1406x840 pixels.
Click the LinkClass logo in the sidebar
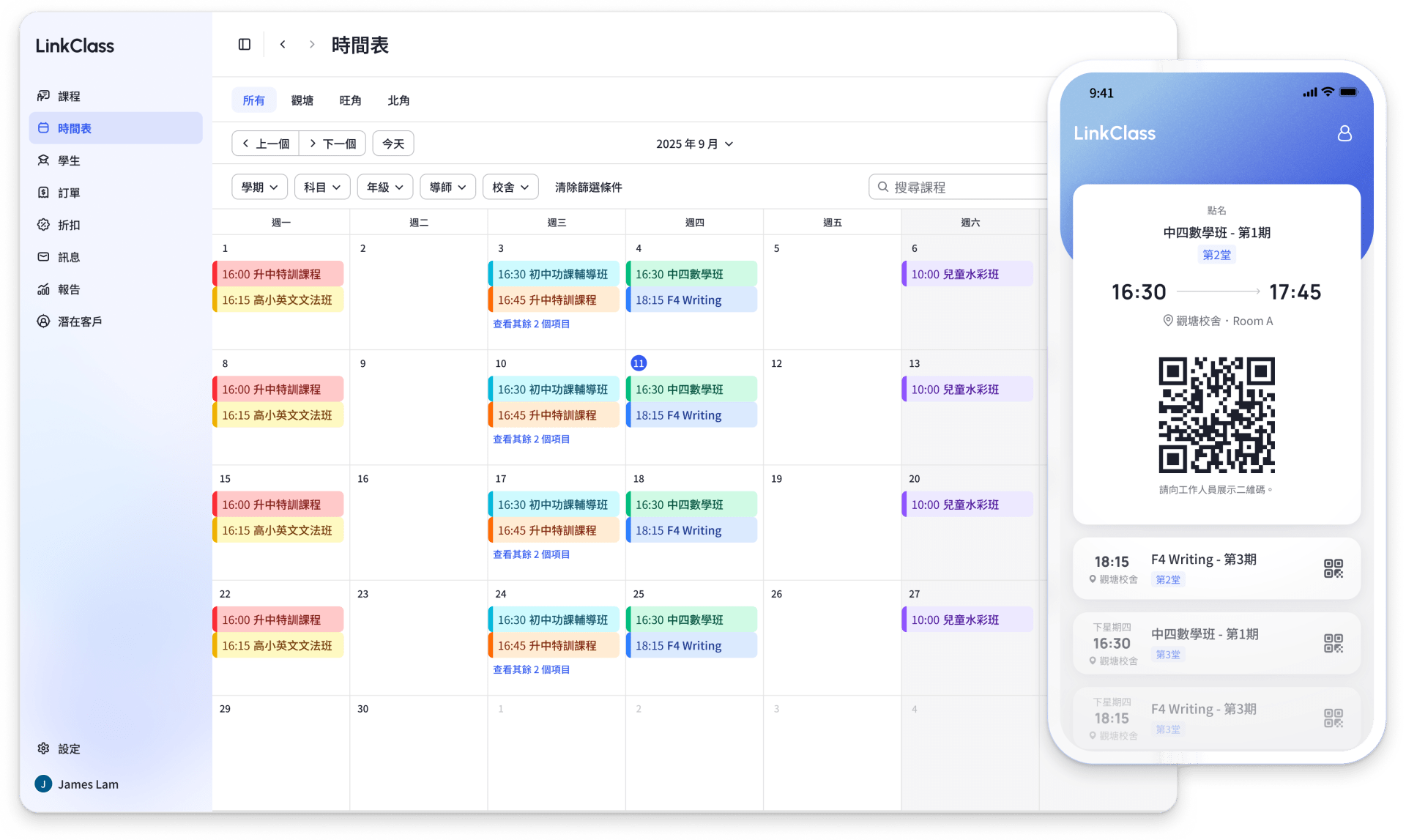click(x=75, y=45)
